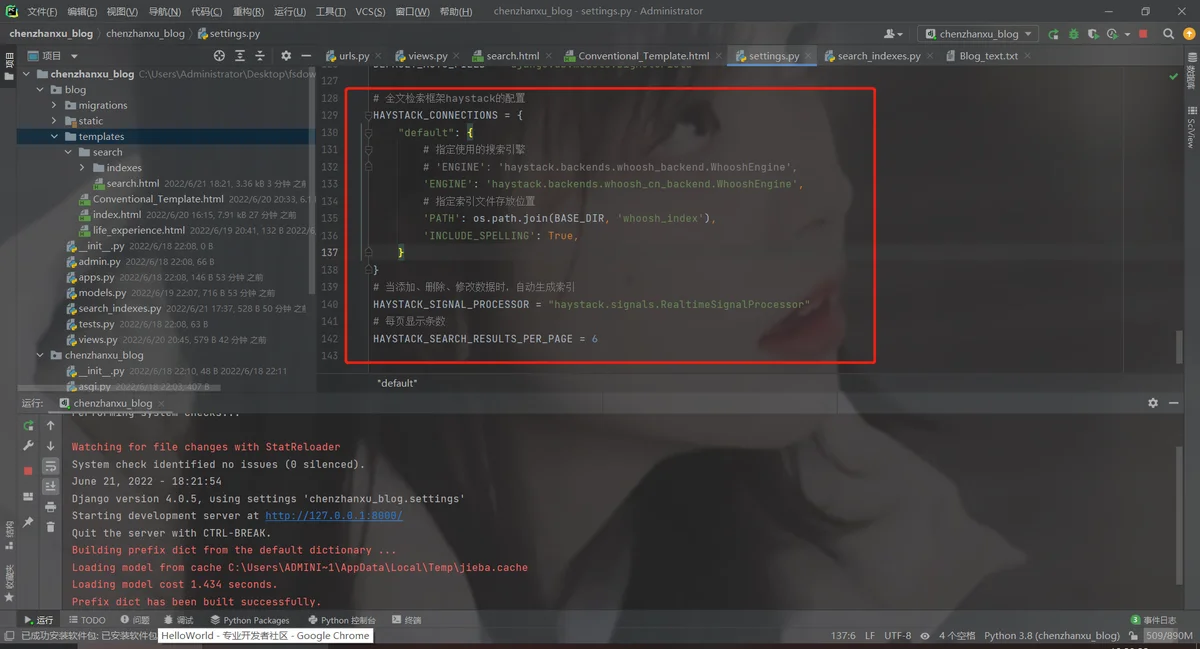The width and height of the screenshot is (1200, 649).
Task: Stop the server via red square in the run panel
Action: [28, 470]
